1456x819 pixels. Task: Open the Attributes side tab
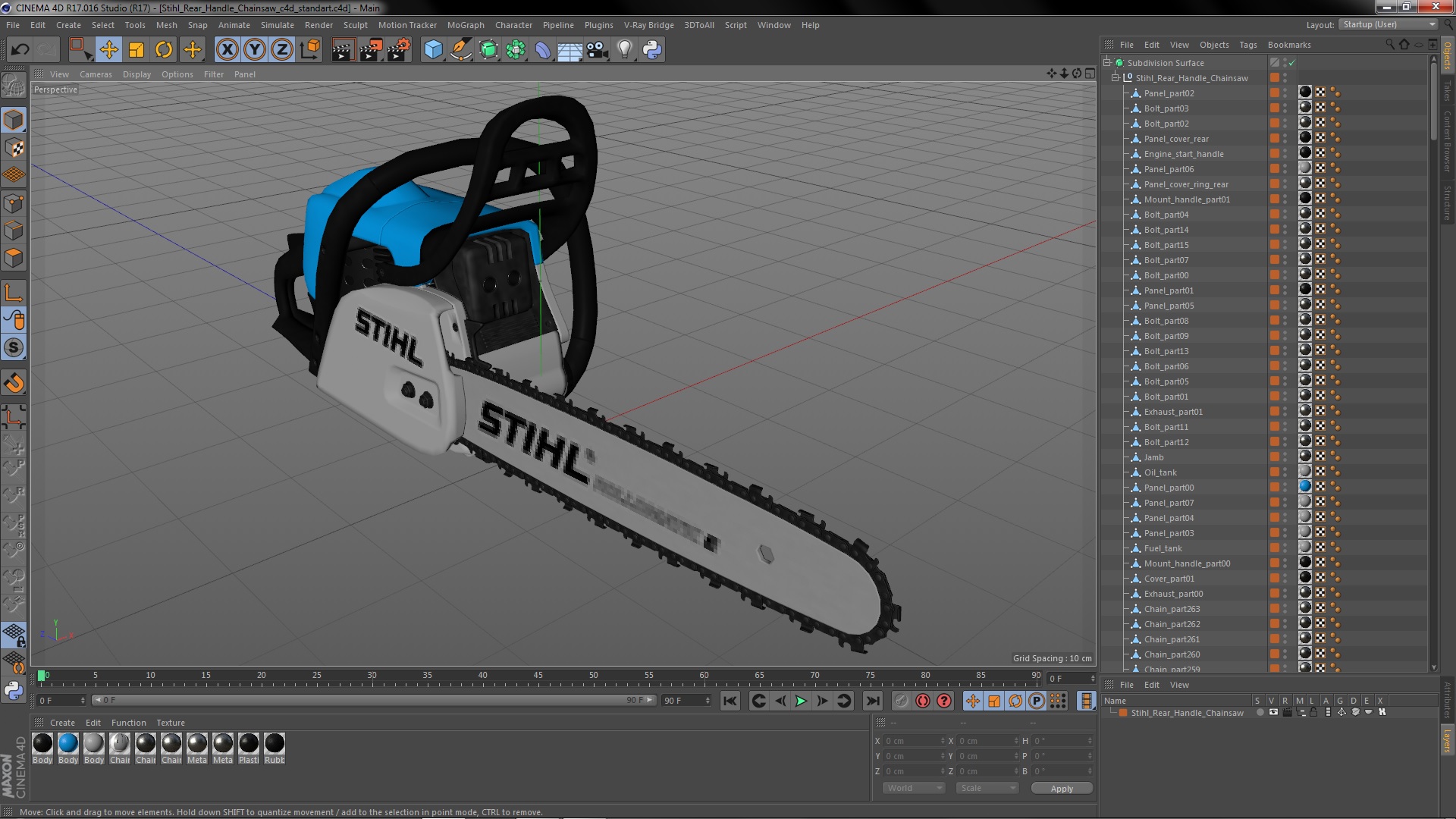(1447, 699)
